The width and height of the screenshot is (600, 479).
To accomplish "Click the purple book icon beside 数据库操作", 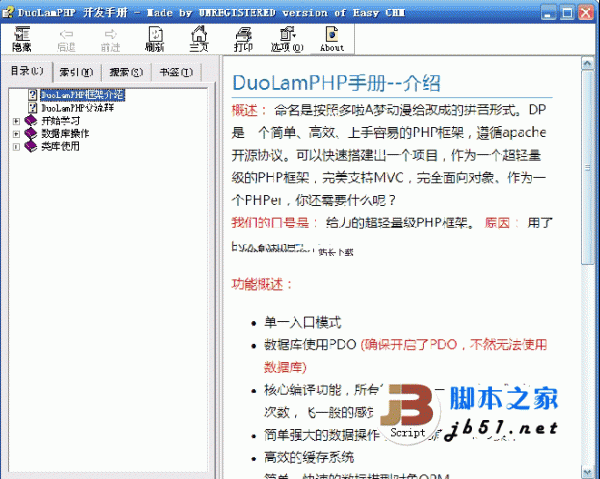I will (31, 133).
